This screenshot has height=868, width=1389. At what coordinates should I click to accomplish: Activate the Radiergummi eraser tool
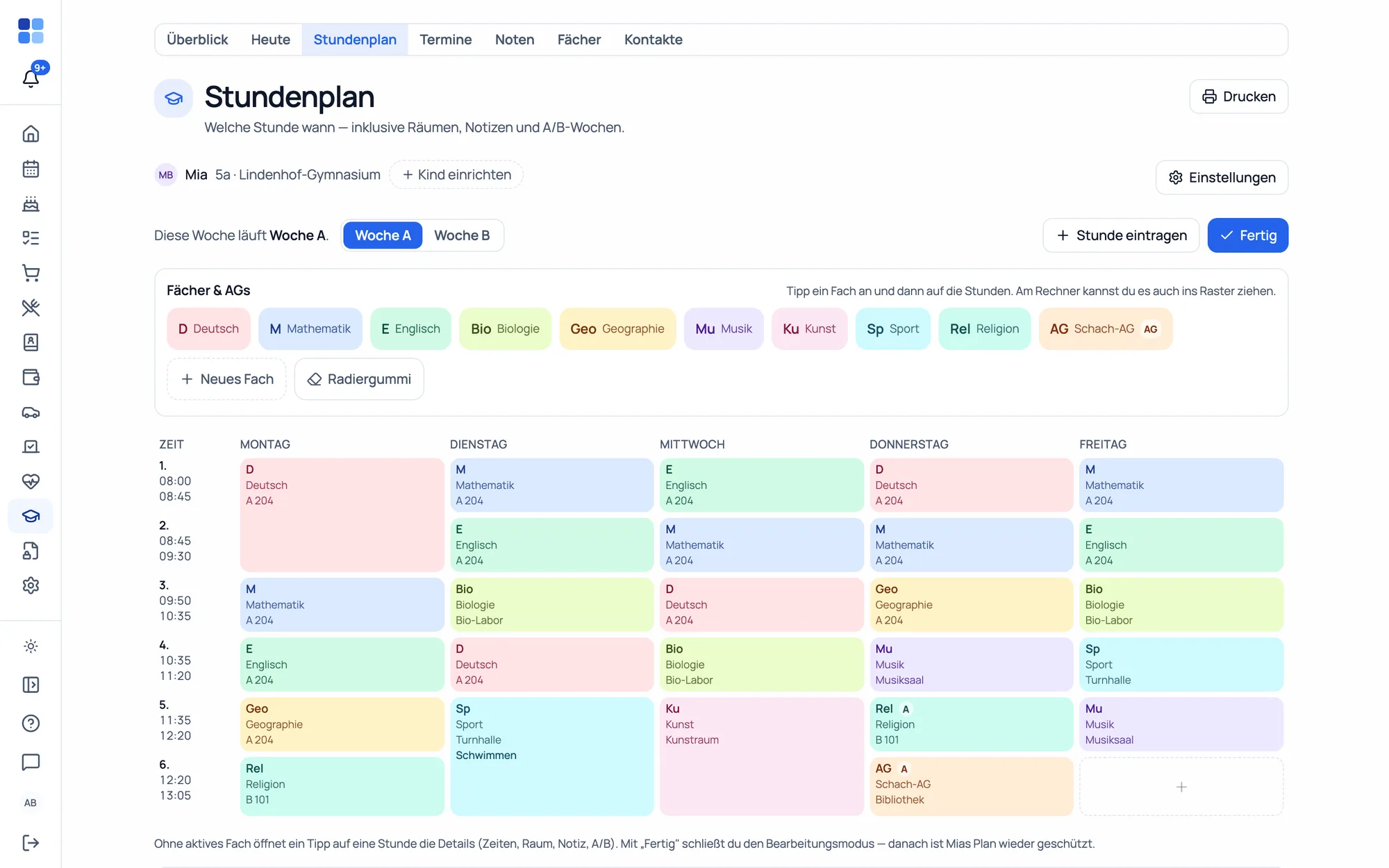[359, 379]
